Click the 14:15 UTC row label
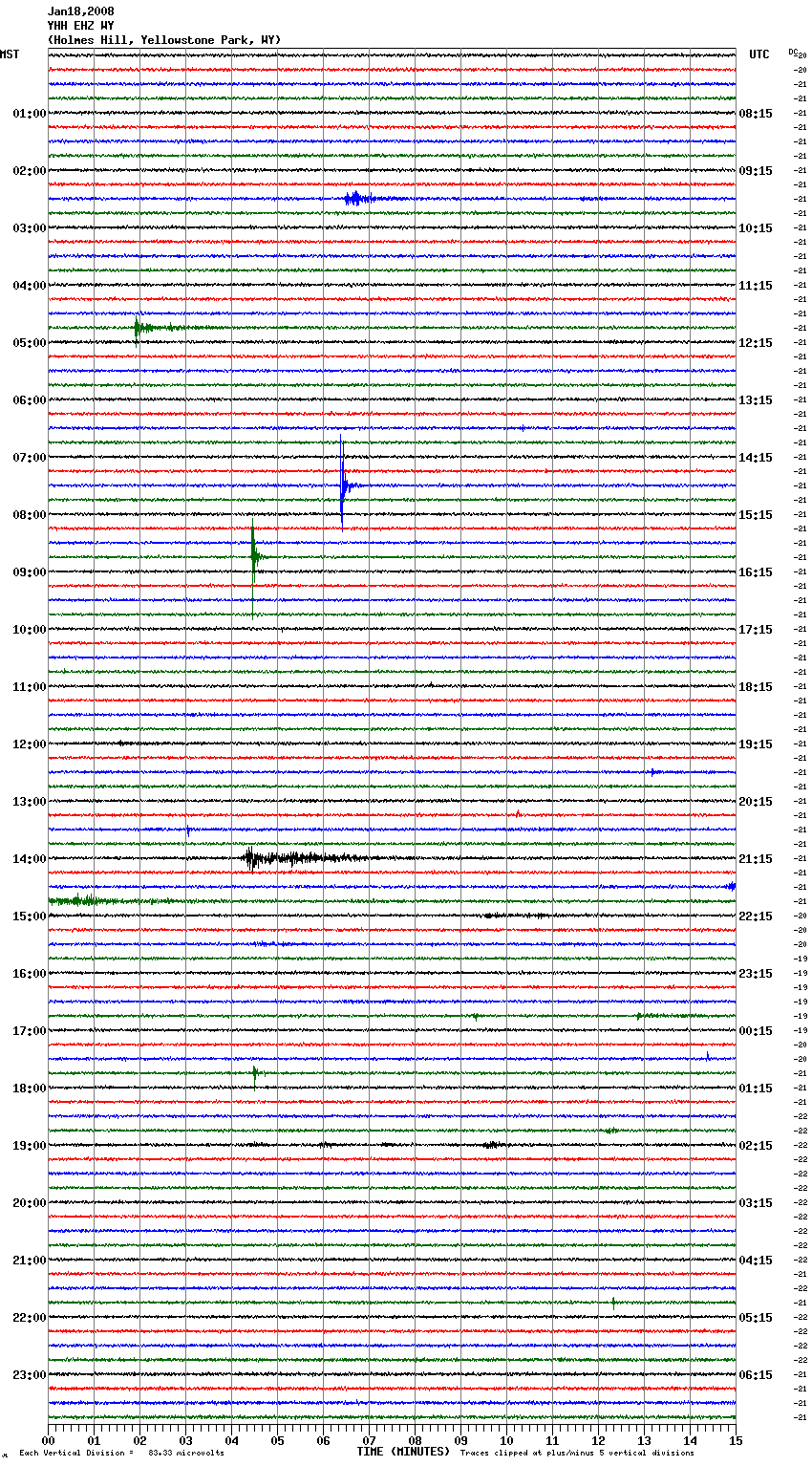Viewport: 812px width, 1466px height. point(756,458)
